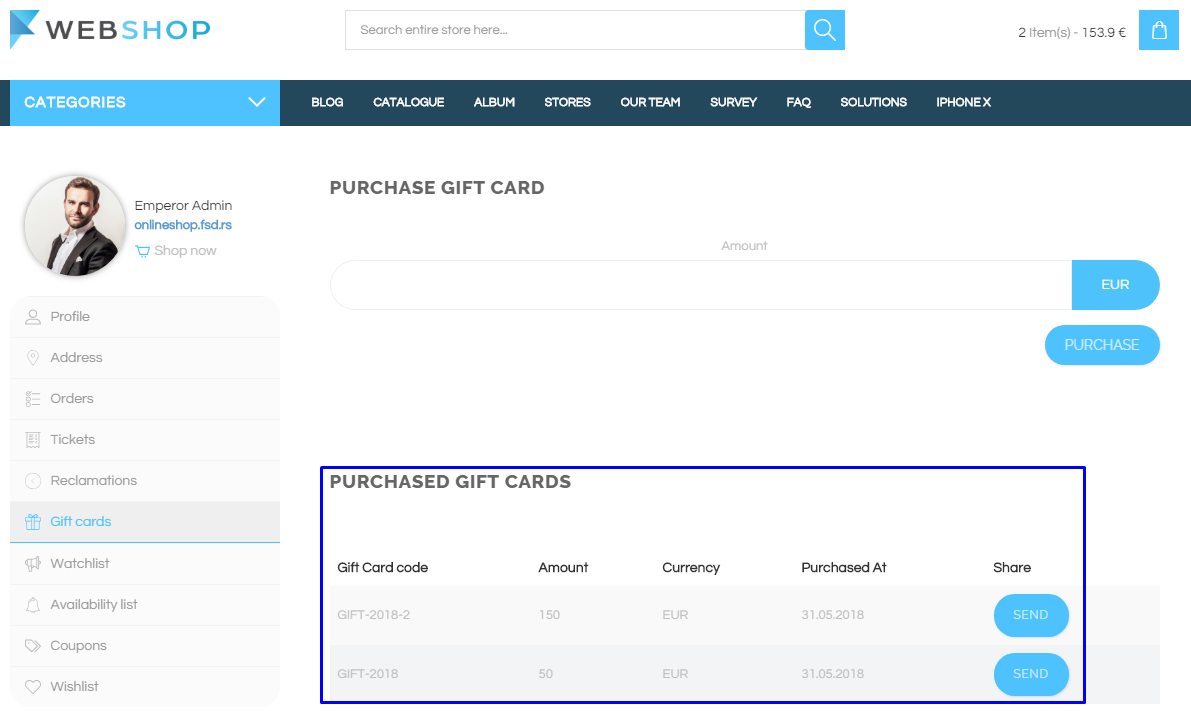Open the Album menu item
1191x711 pixels.
pyautogui.click(x=494, y=102)
